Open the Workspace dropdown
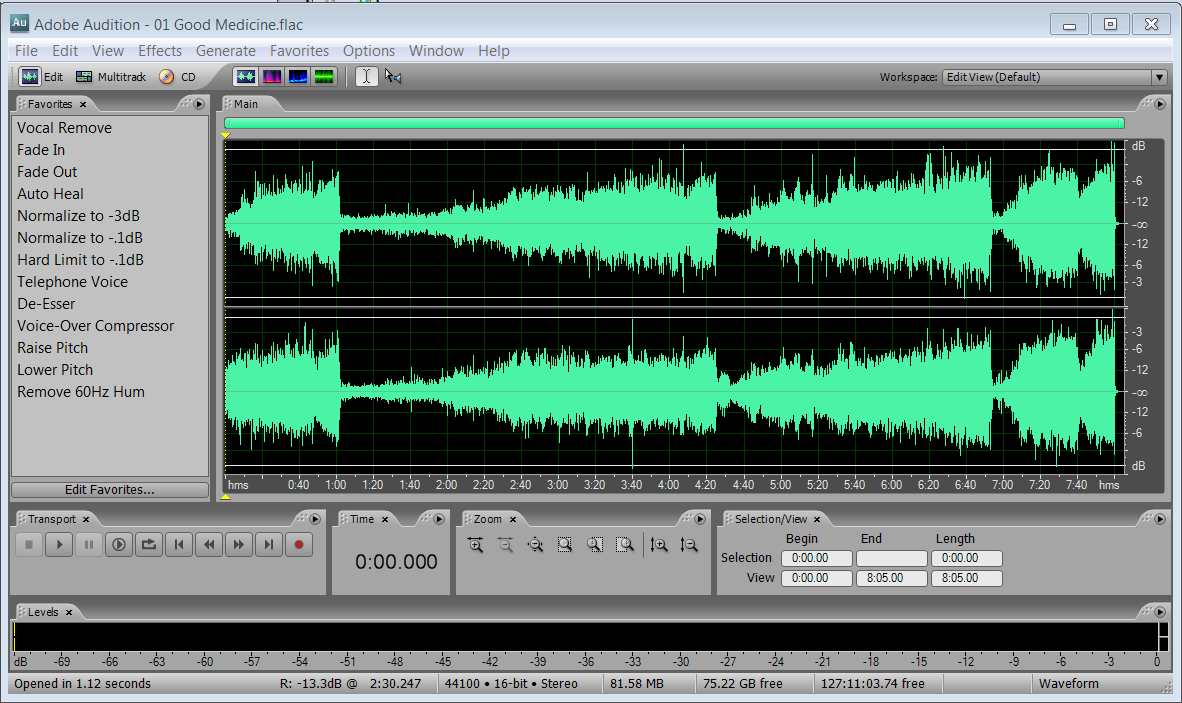This screenshot has height=703, width=1182. [x=1159, y=77]
